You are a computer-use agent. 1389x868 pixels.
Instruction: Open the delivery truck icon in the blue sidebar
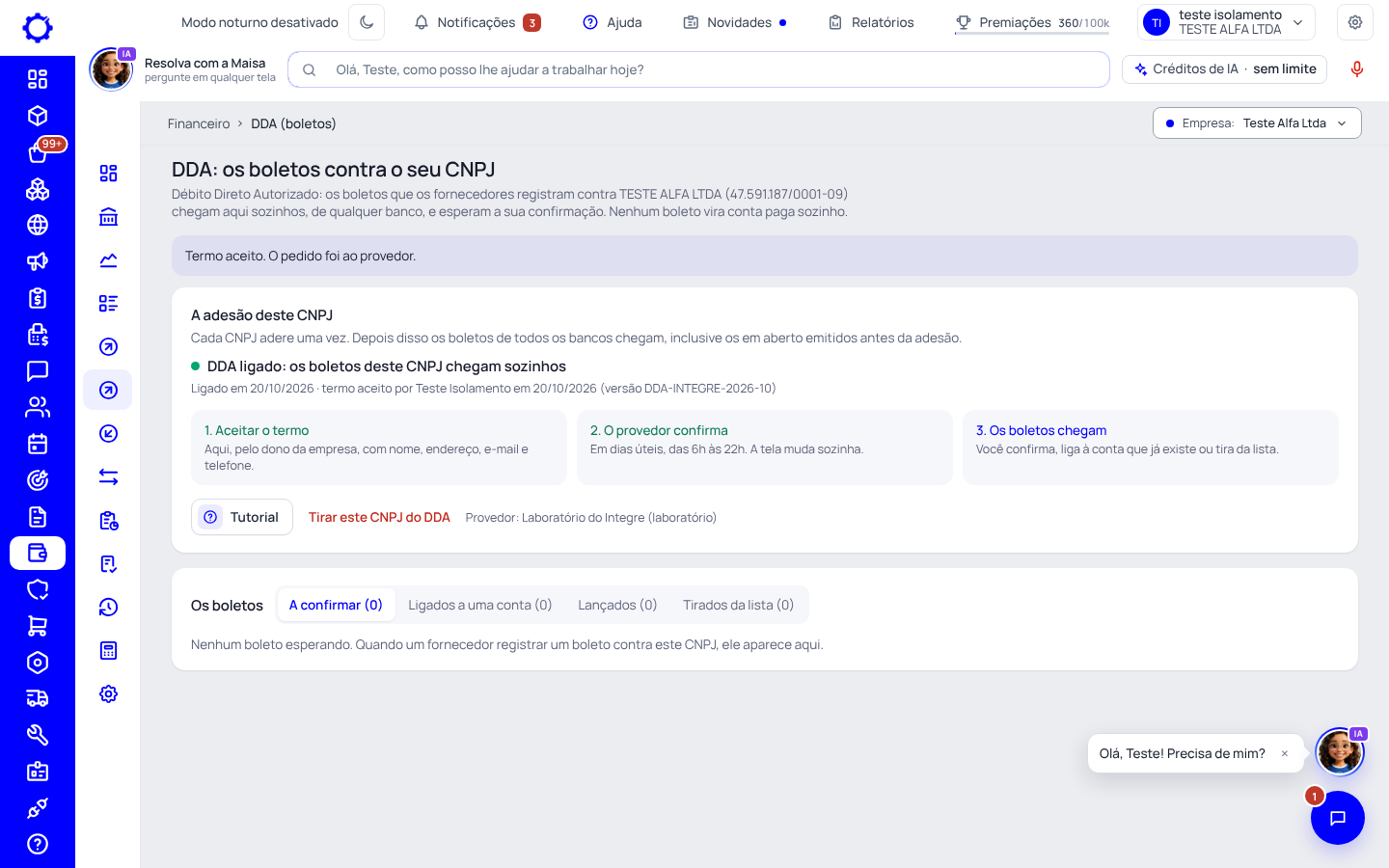pyautogui.click(x=38, y=698)
